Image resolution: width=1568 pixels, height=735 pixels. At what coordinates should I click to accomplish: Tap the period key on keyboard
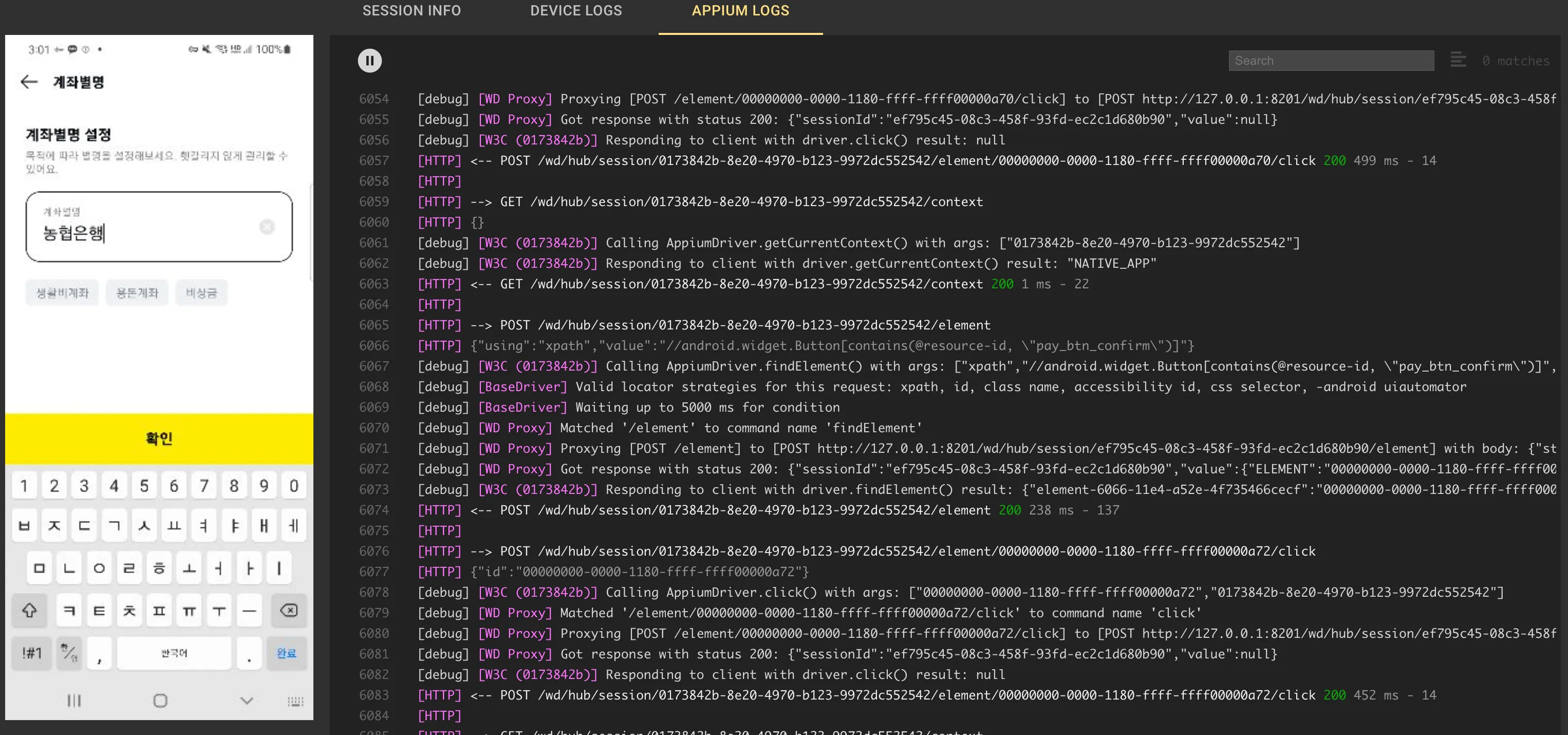(249, 653)
